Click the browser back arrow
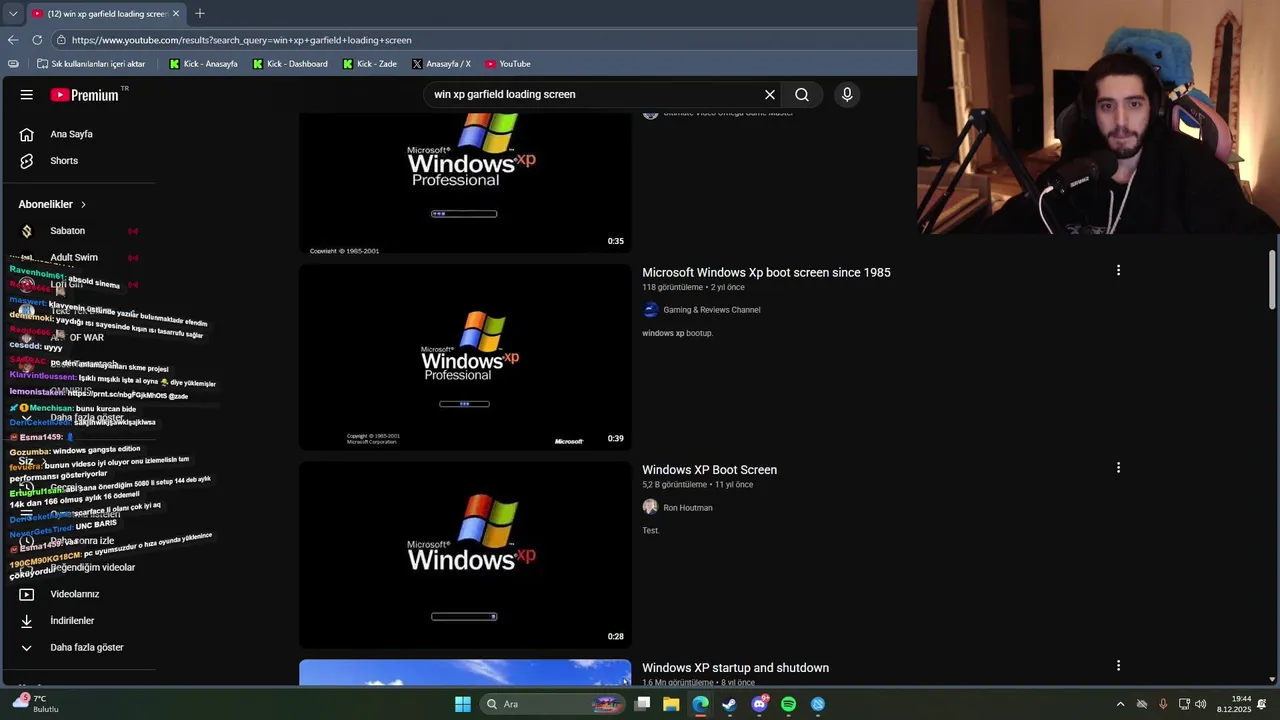The height and width of the screenshot is (720, 1280). 13,40
